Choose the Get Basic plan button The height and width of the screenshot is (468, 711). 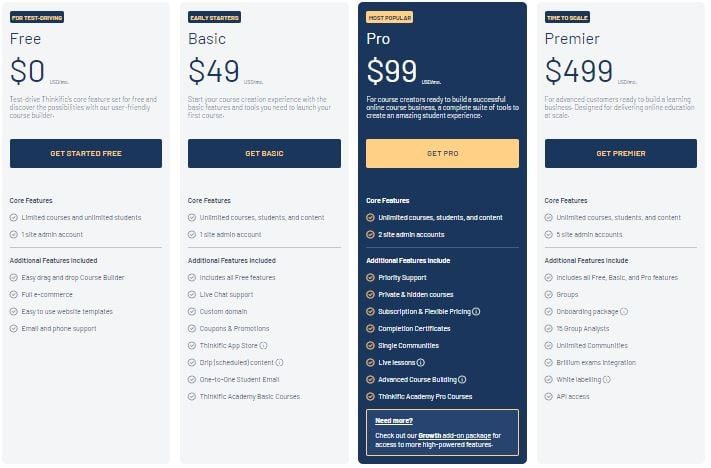(264, 153)
